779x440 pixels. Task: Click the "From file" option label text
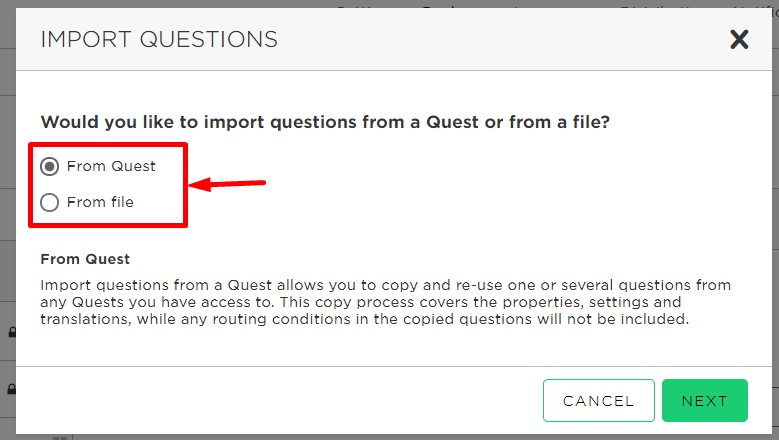tap(100, 202)
